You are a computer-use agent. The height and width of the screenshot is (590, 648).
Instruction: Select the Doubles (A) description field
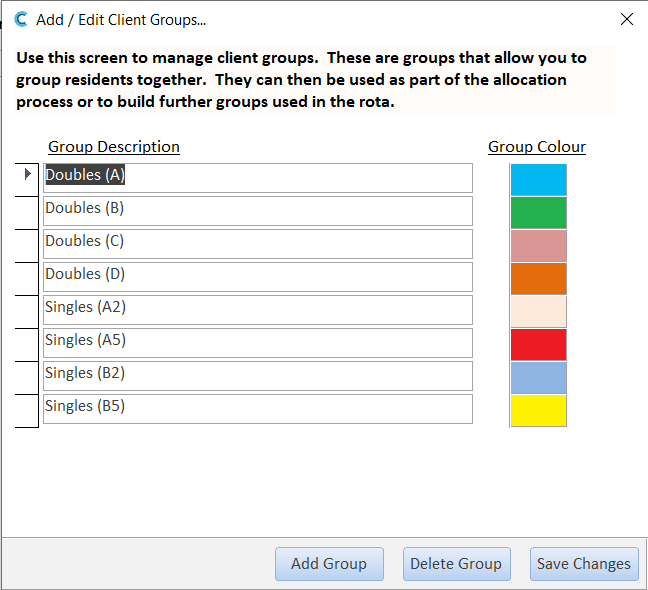click(x=258, y=178)
